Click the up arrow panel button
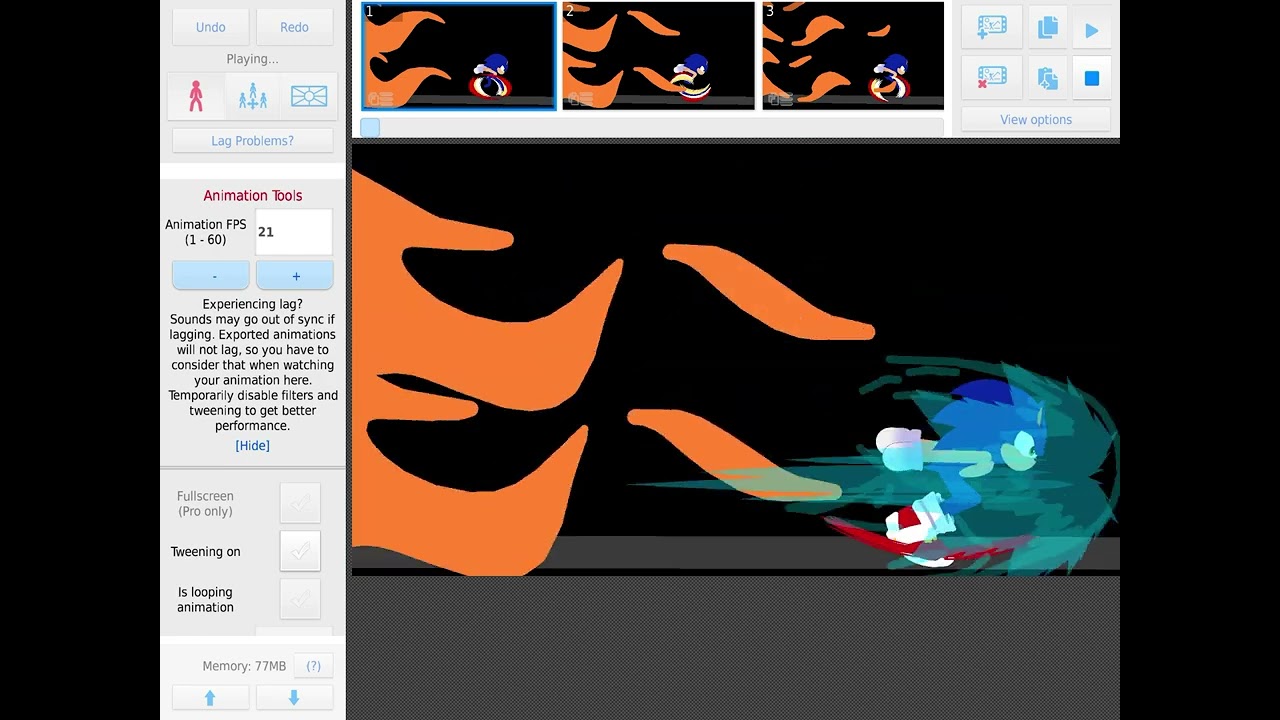Viewport: 1280px width, 720px height. (210, 698)
